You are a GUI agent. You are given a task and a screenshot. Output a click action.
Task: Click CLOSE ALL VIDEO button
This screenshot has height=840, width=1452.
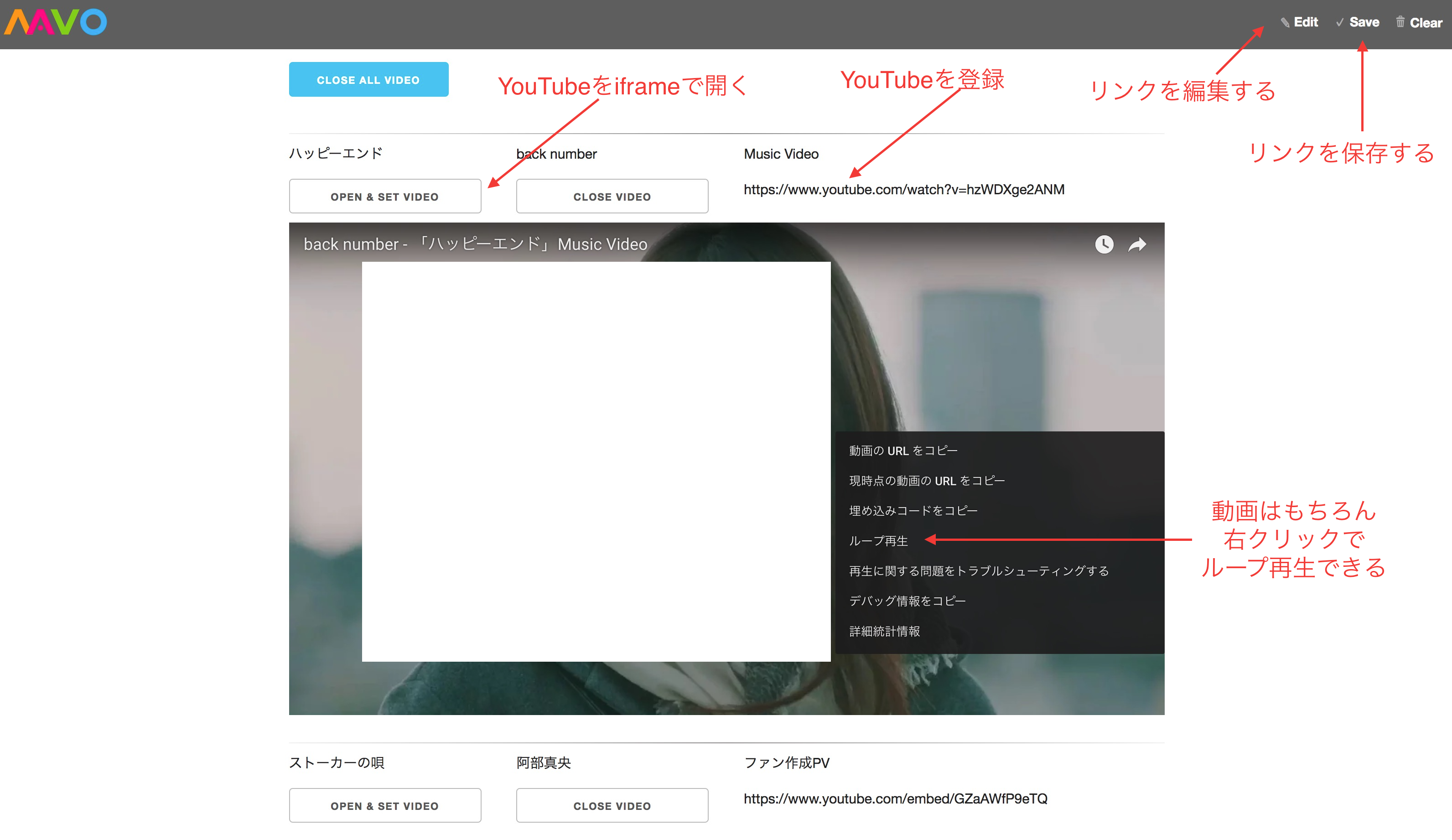tap(368, 79)
